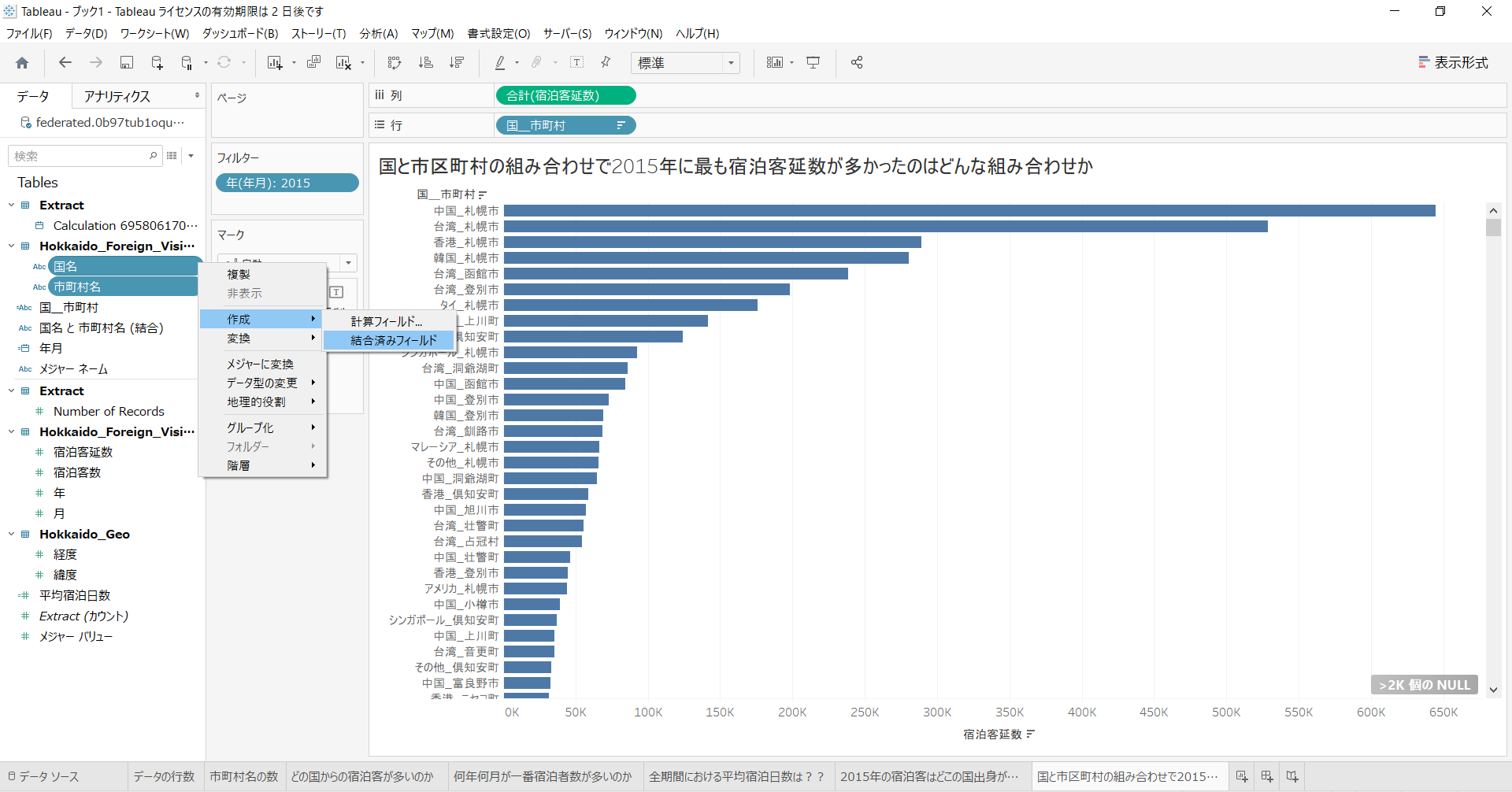Click the 年(年月): 2015 filter pill
Viewport: 1512px width, 792px height.
point(287,183)
